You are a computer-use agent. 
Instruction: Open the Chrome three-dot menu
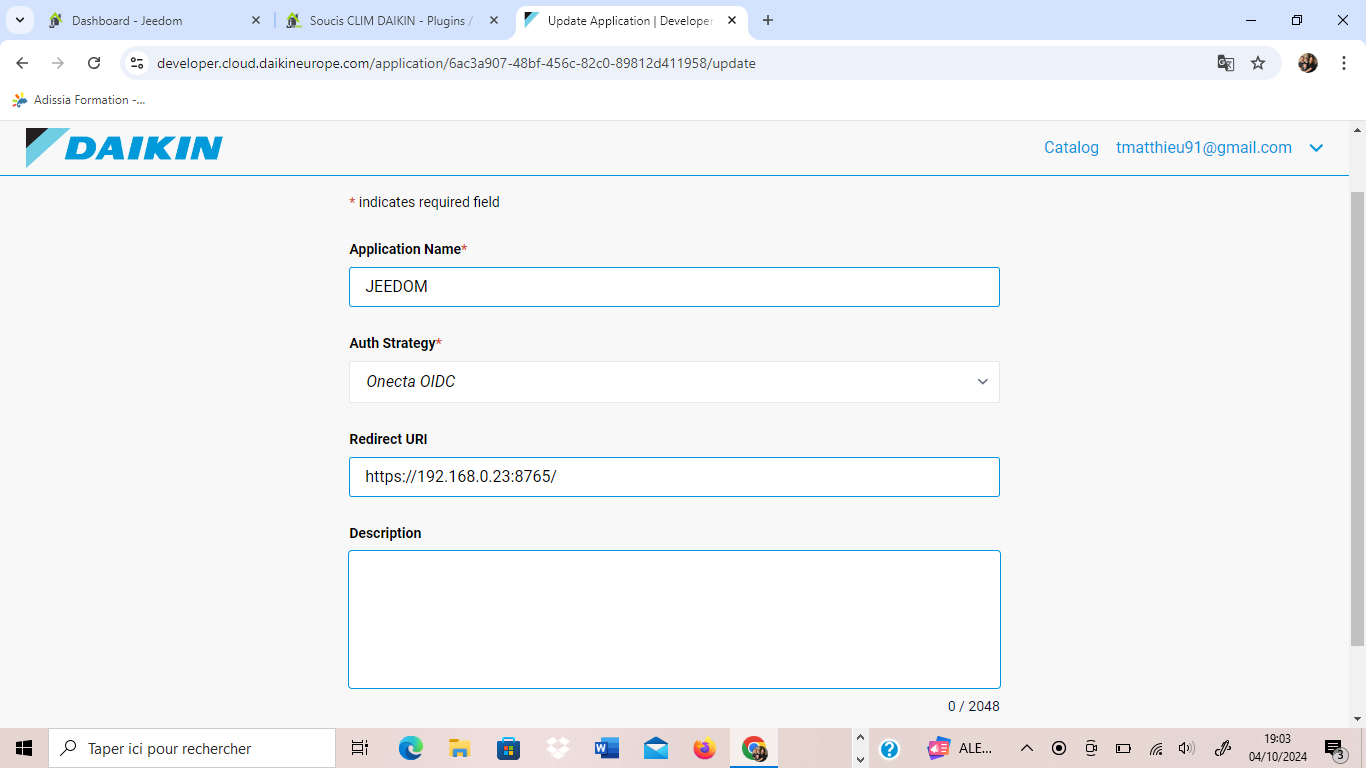(x=1343, y=63)
